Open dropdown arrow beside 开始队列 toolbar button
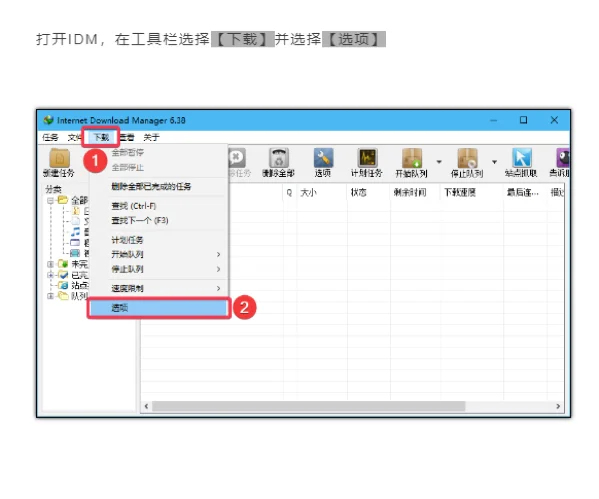The width and height of the screenshot is (599, 499). pyautogui.click(x=439, y=162)
